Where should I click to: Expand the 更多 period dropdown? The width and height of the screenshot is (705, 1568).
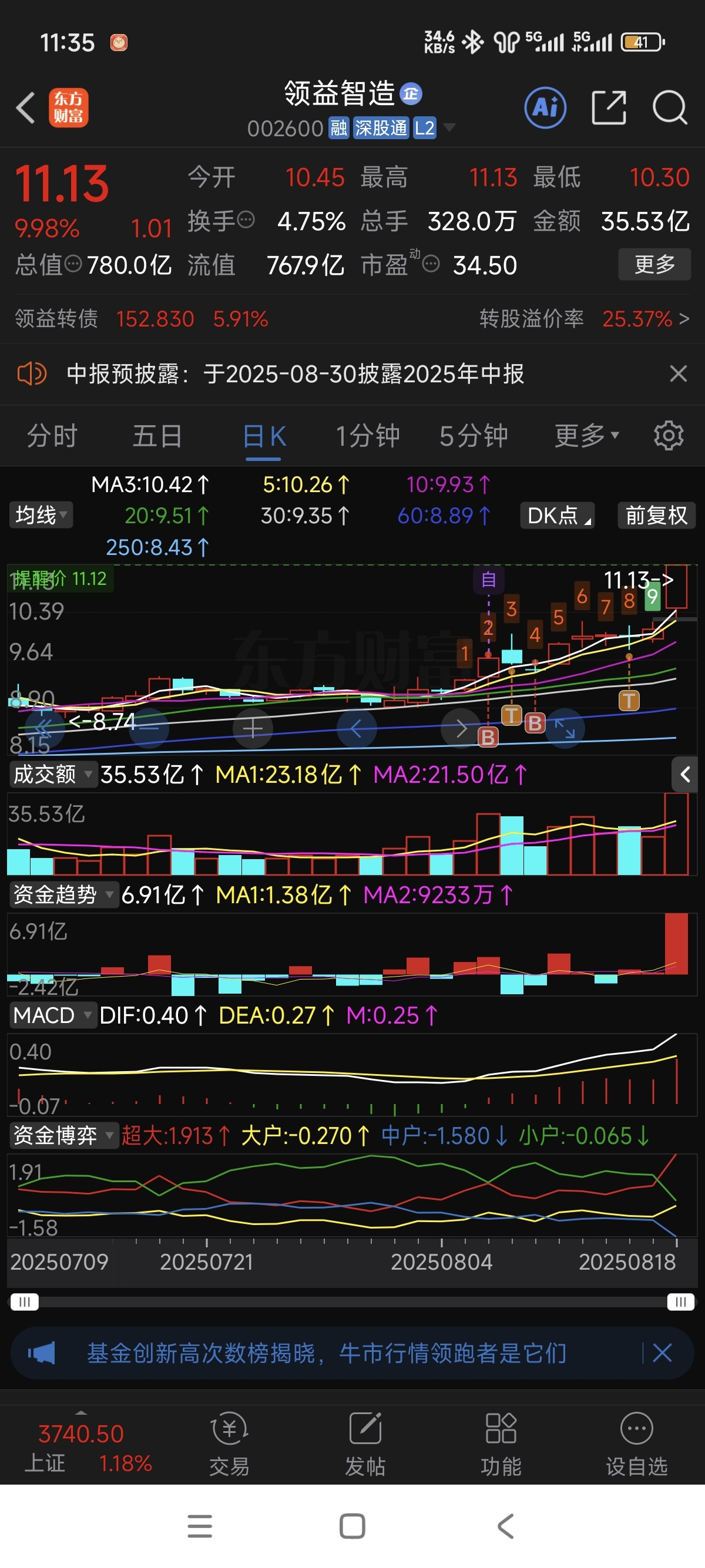[x=586, y=436]
